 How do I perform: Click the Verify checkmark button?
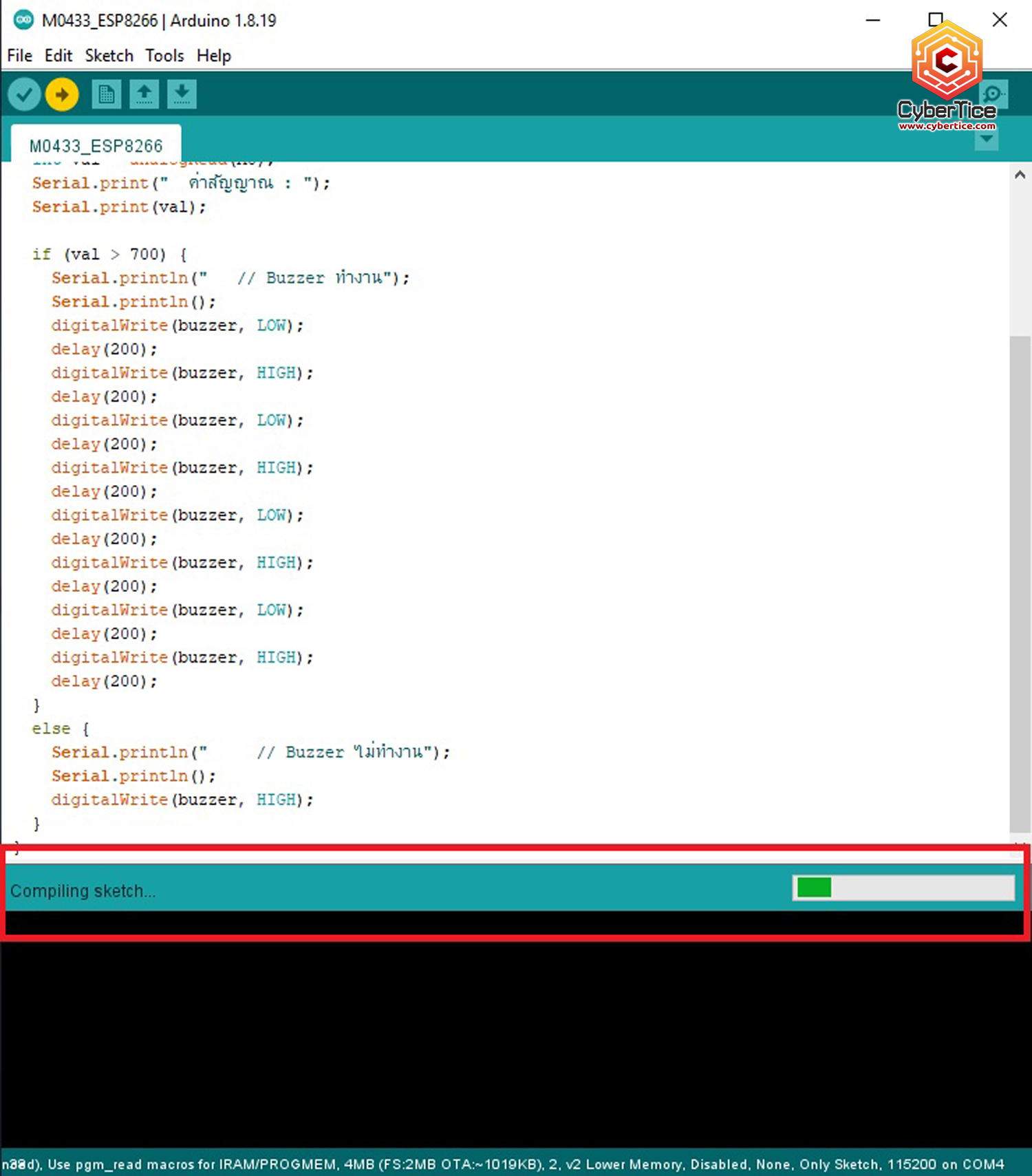24,94
